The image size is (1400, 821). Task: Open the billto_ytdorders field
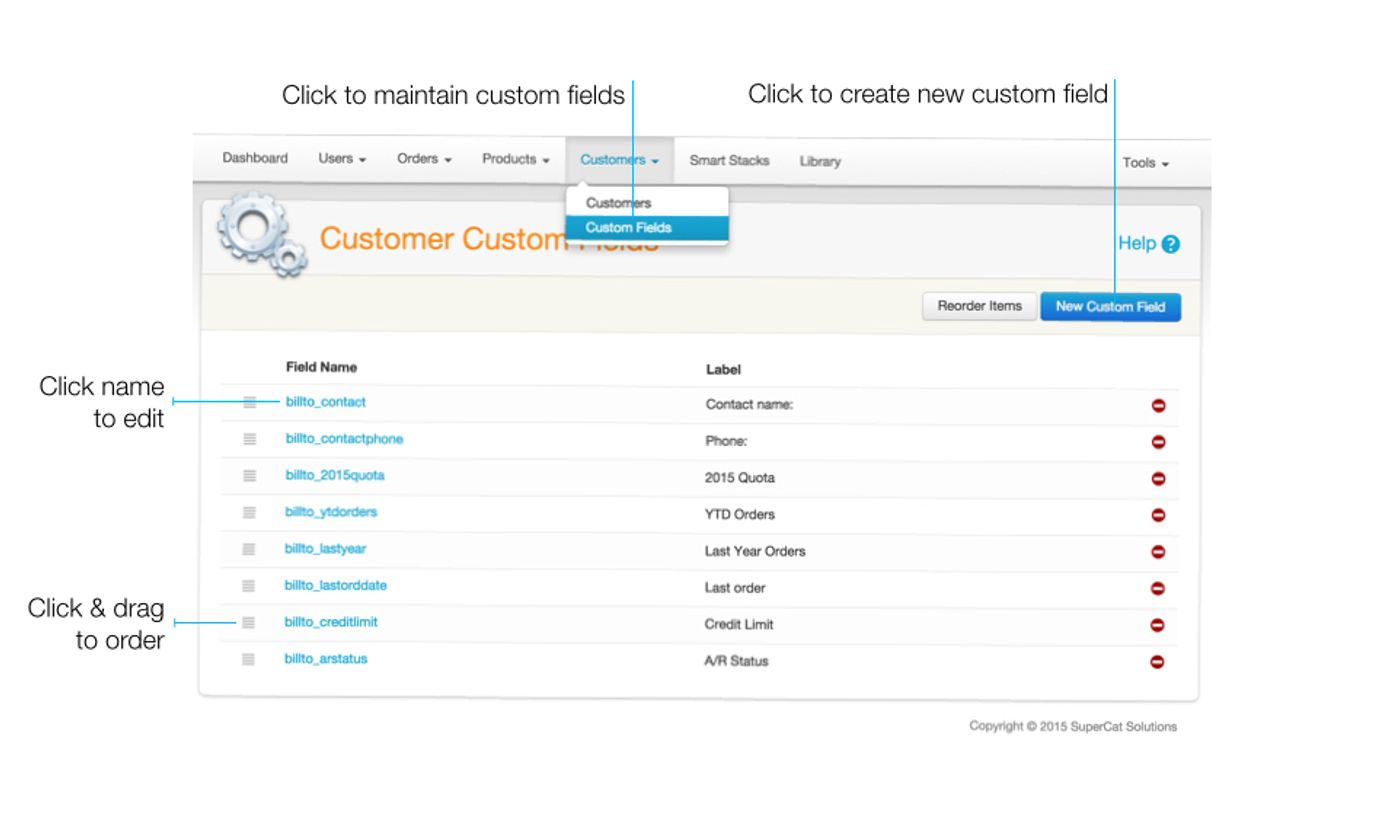331,512
